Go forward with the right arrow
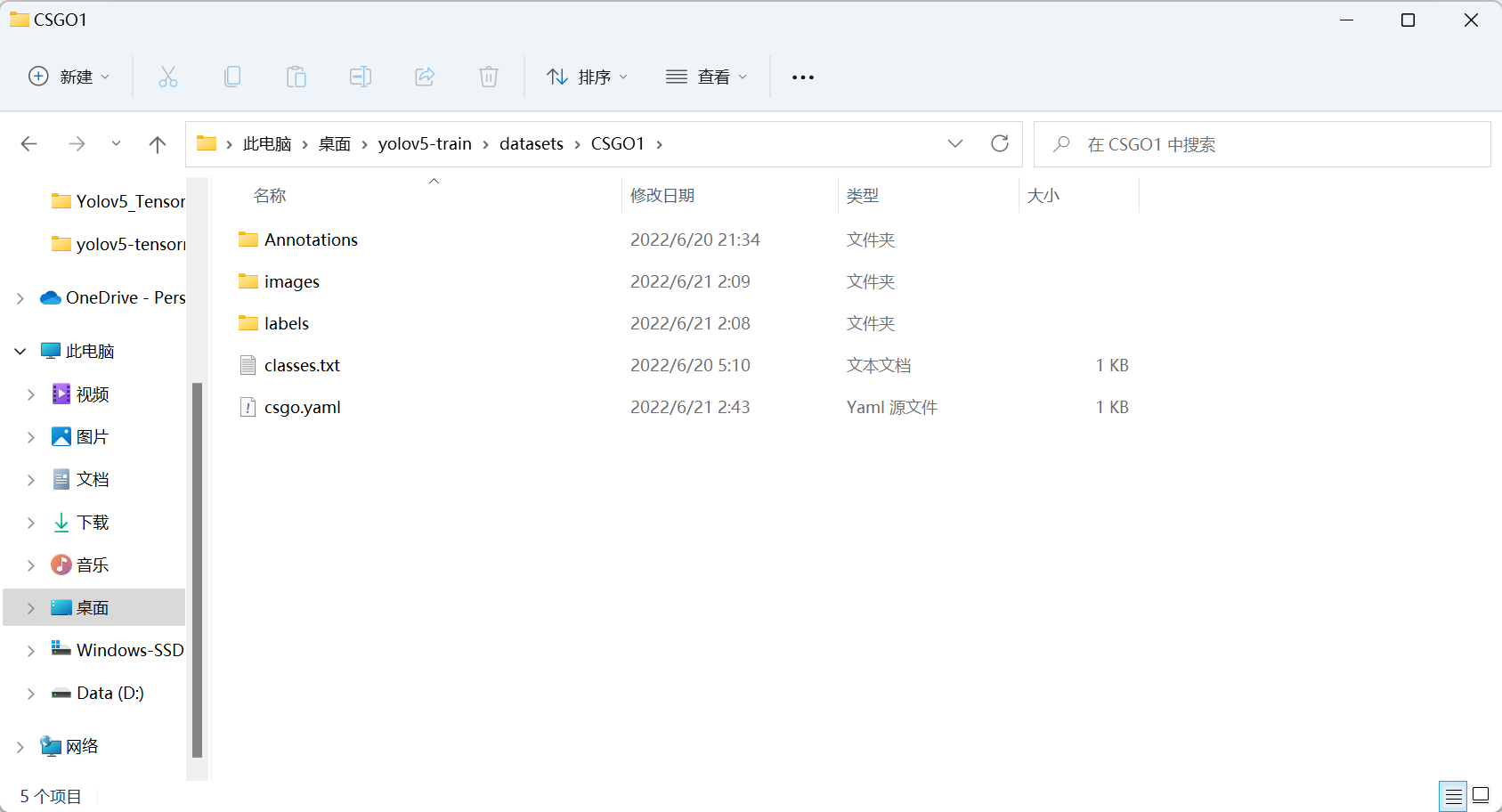The height and width of the screenshot is (812, 1502). point(77,144)
